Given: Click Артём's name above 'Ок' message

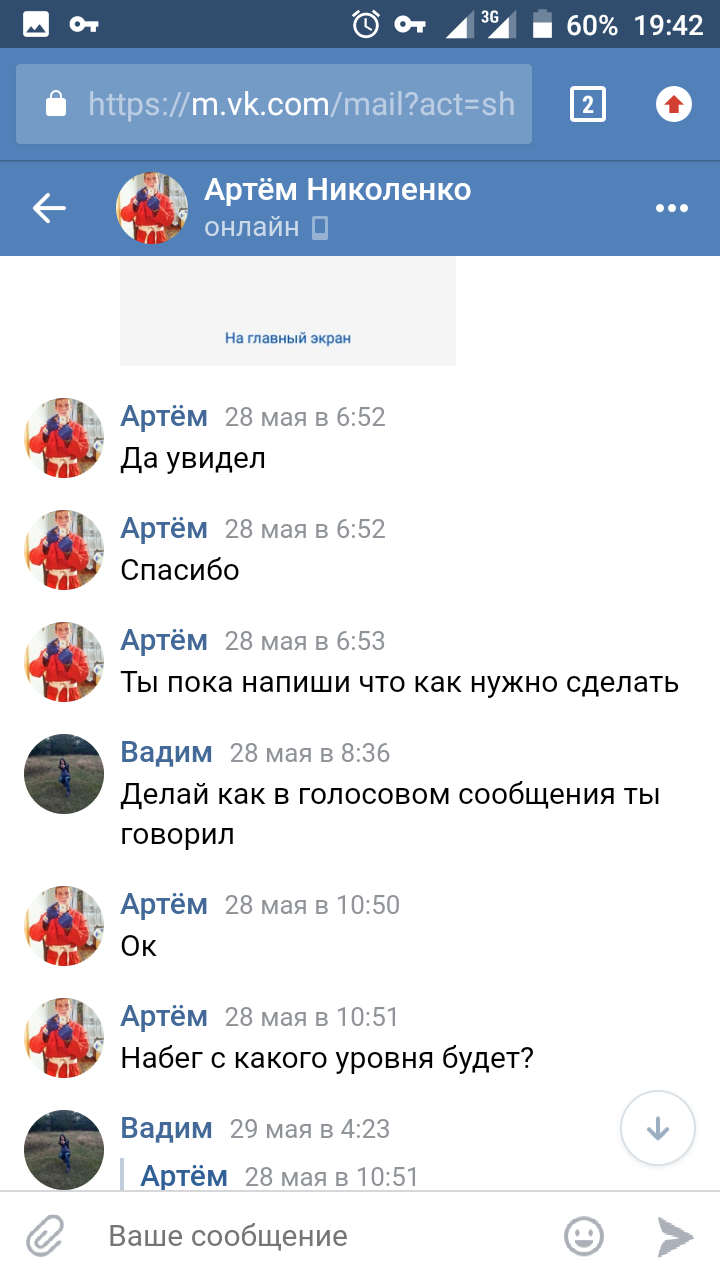Looking at the screenshot, I should [x=164, y=904].
